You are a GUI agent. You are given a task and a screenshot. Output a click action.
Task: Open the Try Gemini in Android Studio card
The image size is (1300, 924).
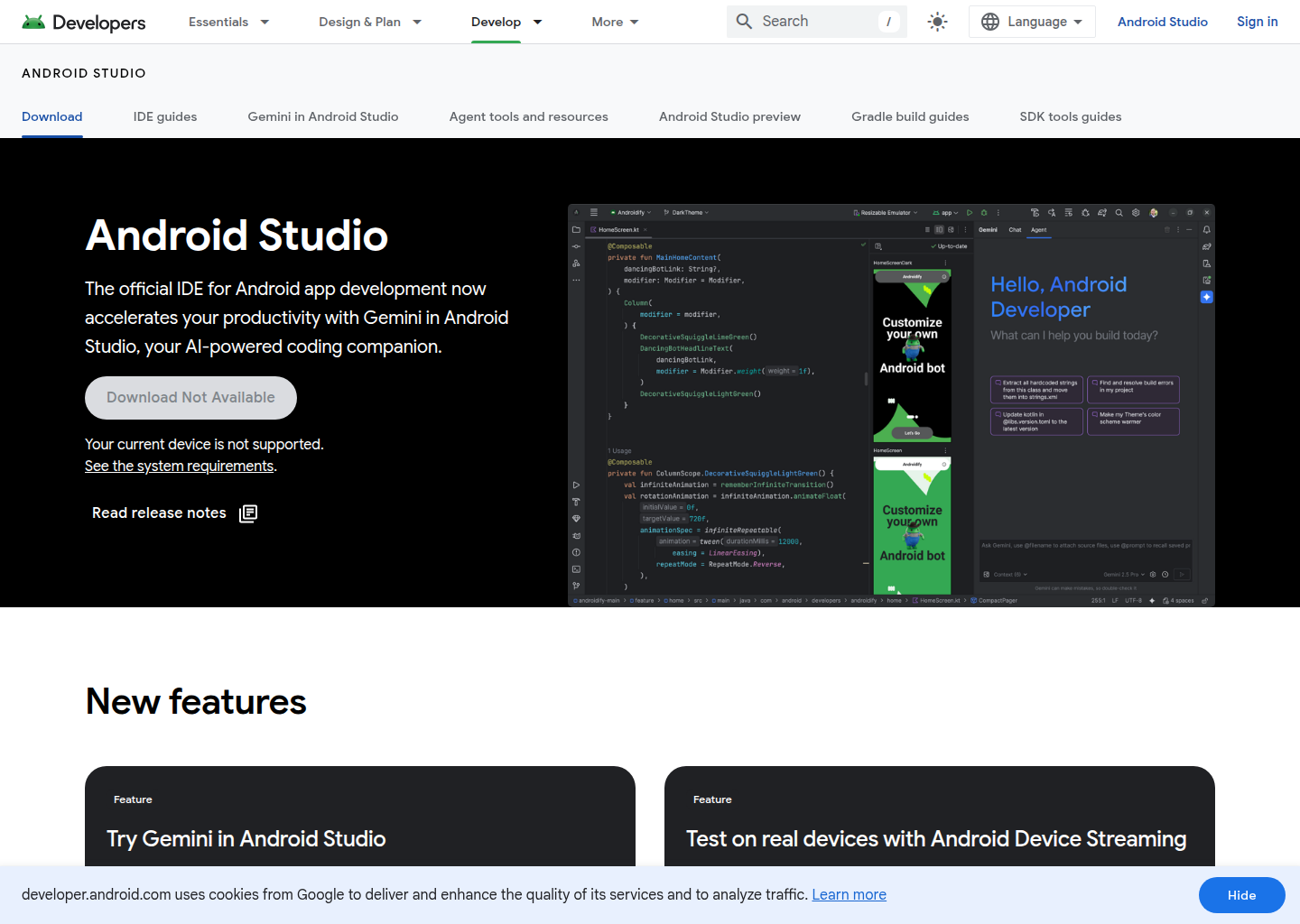pos(360,817)
